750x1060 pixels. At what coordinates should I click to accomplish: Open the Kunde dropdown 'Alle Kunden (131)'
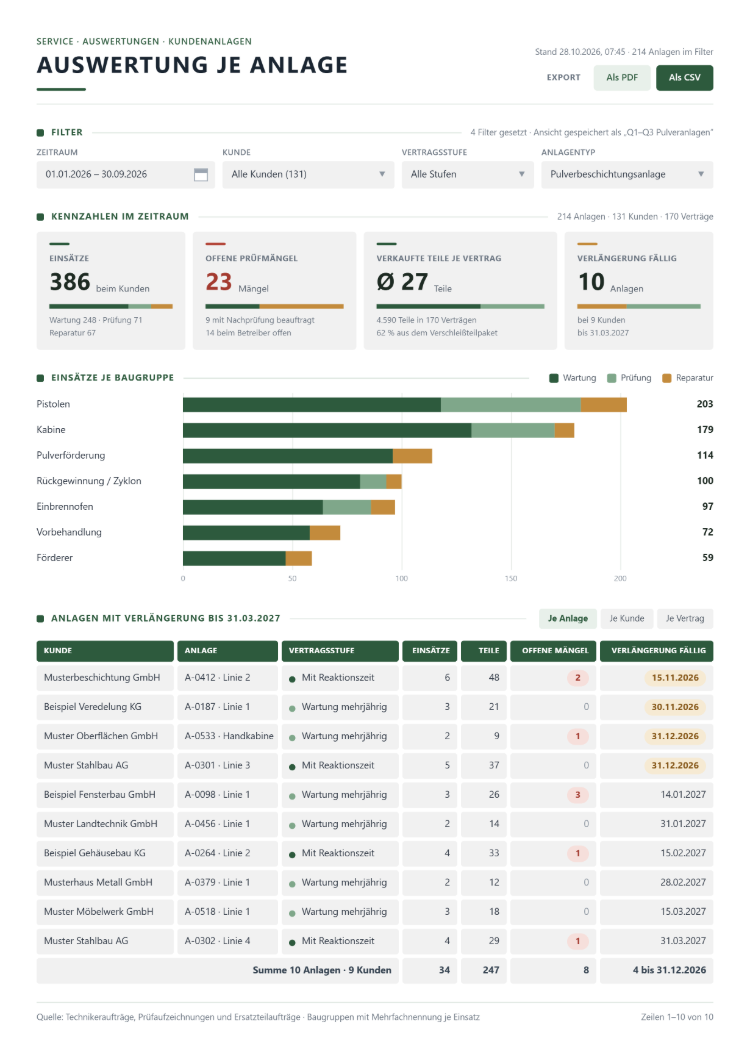[308, 174]
